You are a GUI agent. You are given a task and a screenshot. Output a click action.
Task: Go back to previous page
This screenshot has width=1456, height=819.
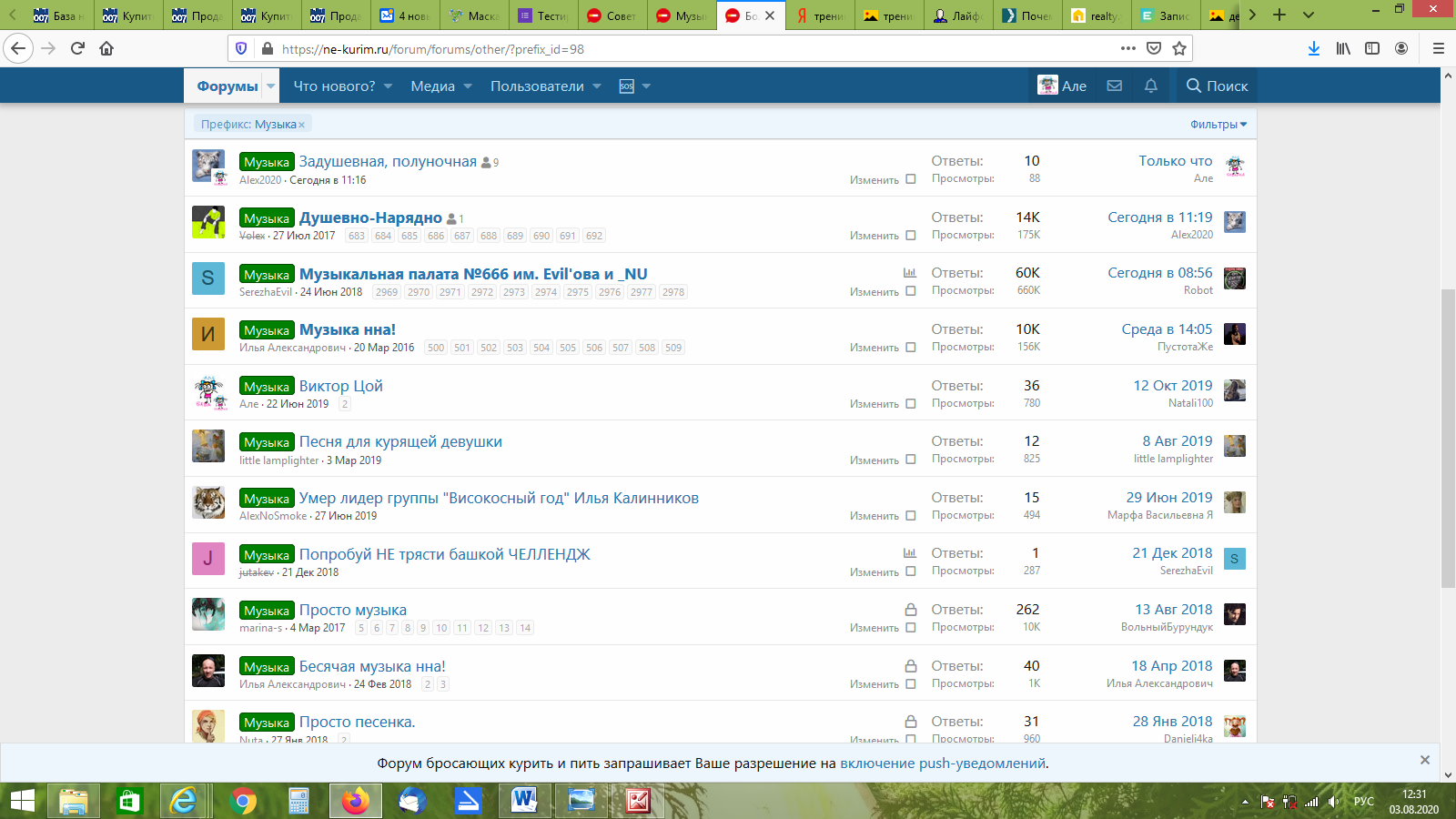(x=18, y=48)
